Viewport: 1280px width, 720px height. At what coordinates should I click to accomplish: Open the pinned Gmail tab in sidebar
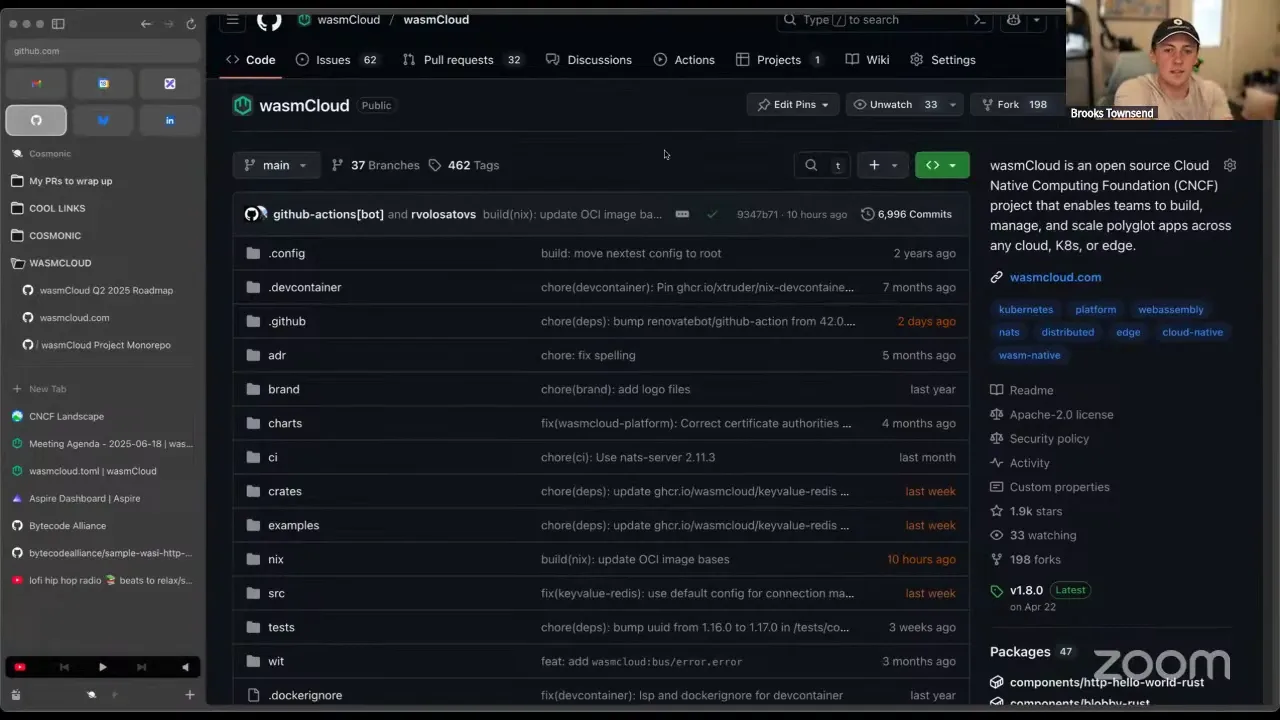tap(36, 84)
